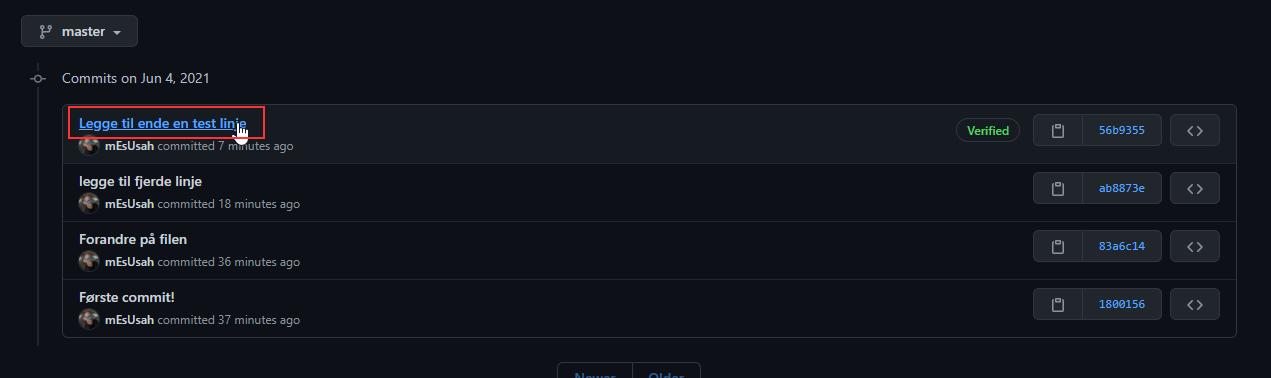Browse repository at commit 1800156
This screenshot has height=378, width=1271.
[1194, 304]
